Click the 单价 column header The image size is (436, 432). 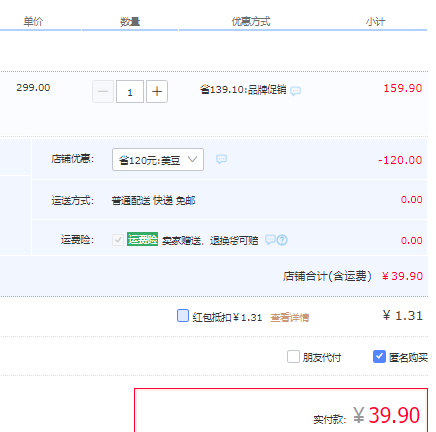[x=33, y=22]
